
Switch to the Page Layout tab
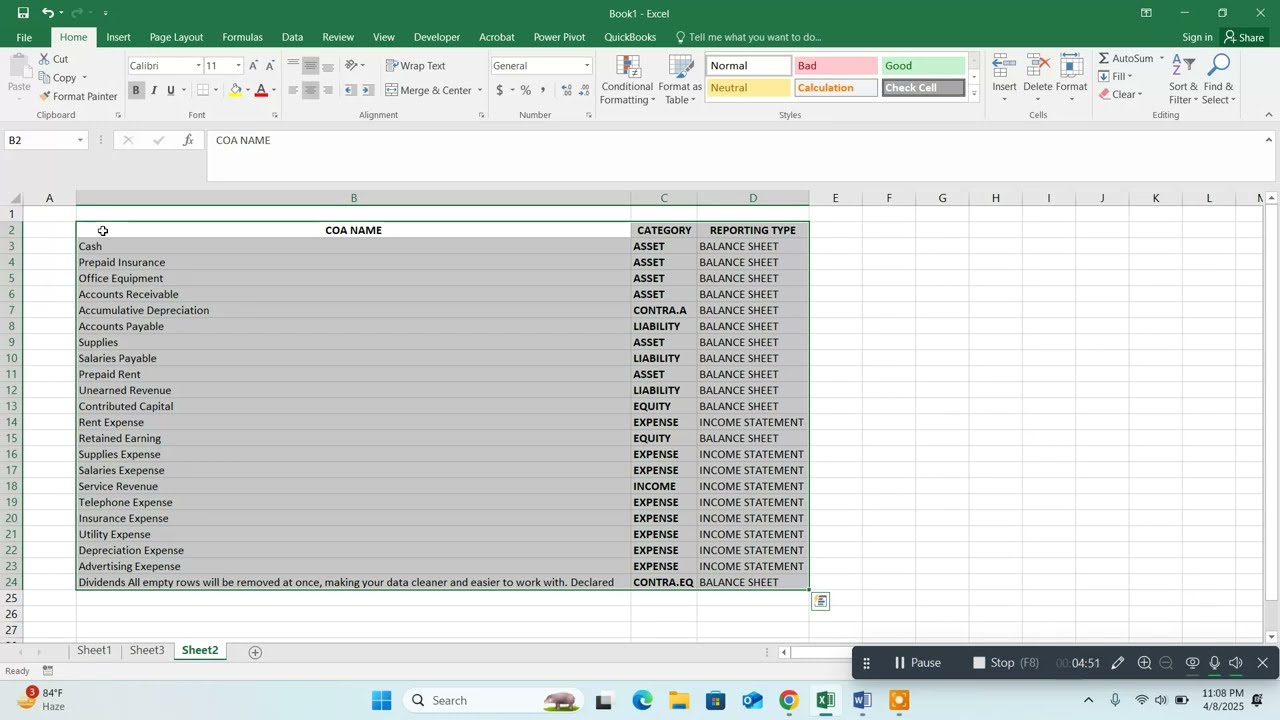pyautogui.click(x=176, y=37)
